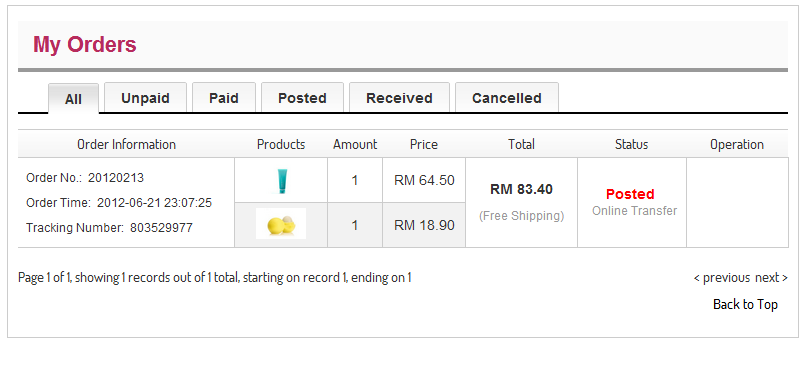
Task: Select the Posted tab
Action: coord(302,98)
